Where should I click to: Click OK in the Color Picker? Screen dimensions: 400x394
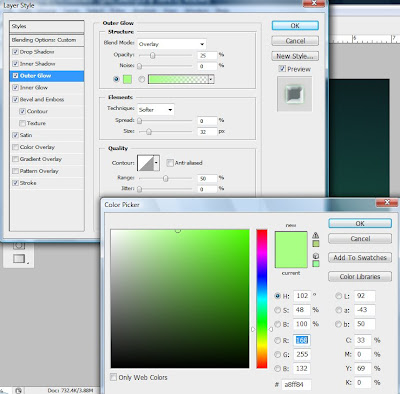(360, 223)
